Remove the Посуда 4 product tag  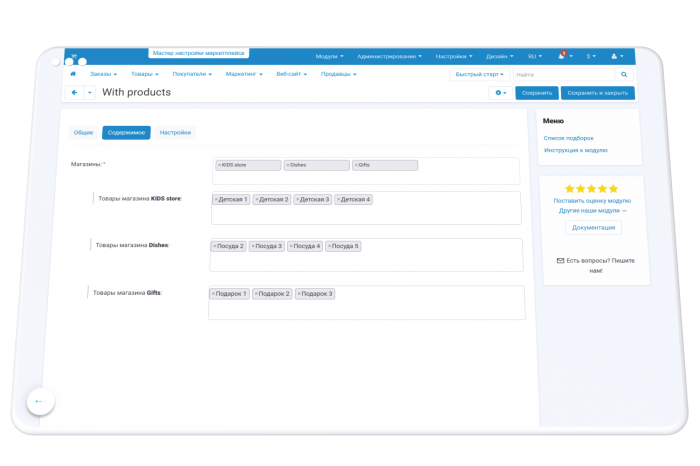click(x=292, y=246)
